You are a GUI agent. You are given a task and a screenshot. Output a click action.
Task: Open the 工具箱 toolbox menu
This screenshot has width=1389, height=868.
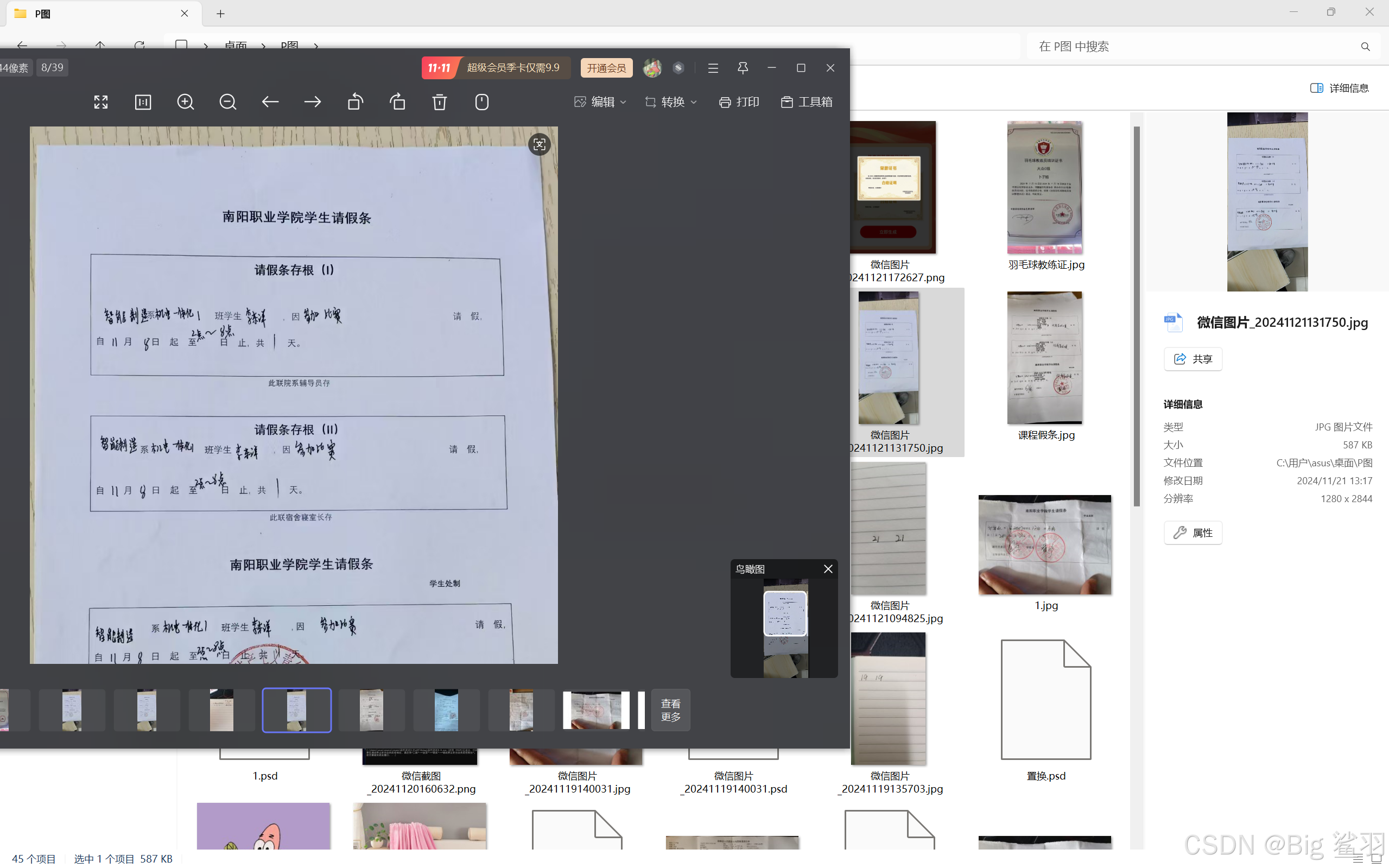pyautogui.click(x=807, y=102)
